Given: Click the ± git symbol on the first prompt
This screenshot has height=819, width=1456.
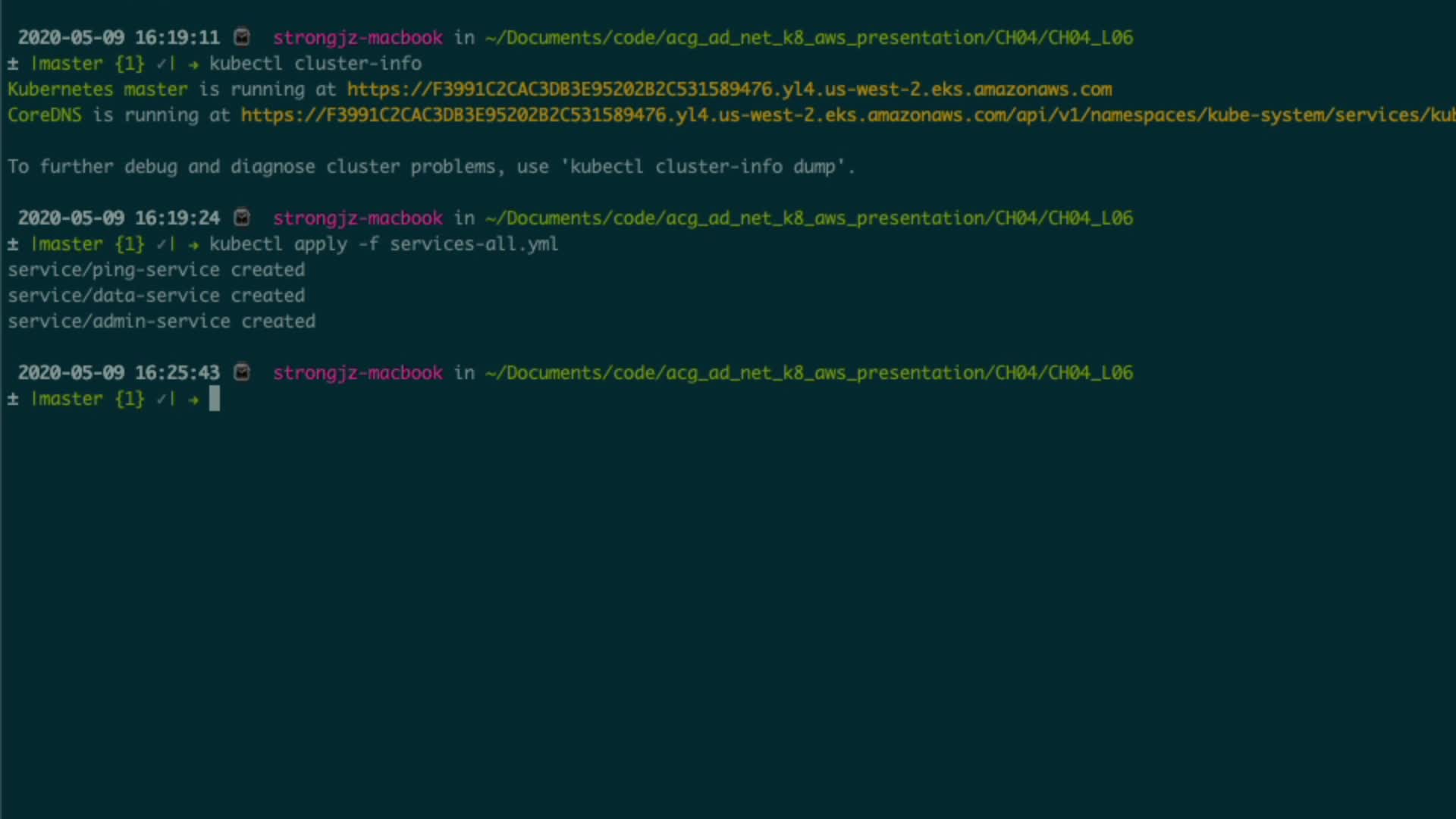Looking at the screenshot, I should (13, 64).
